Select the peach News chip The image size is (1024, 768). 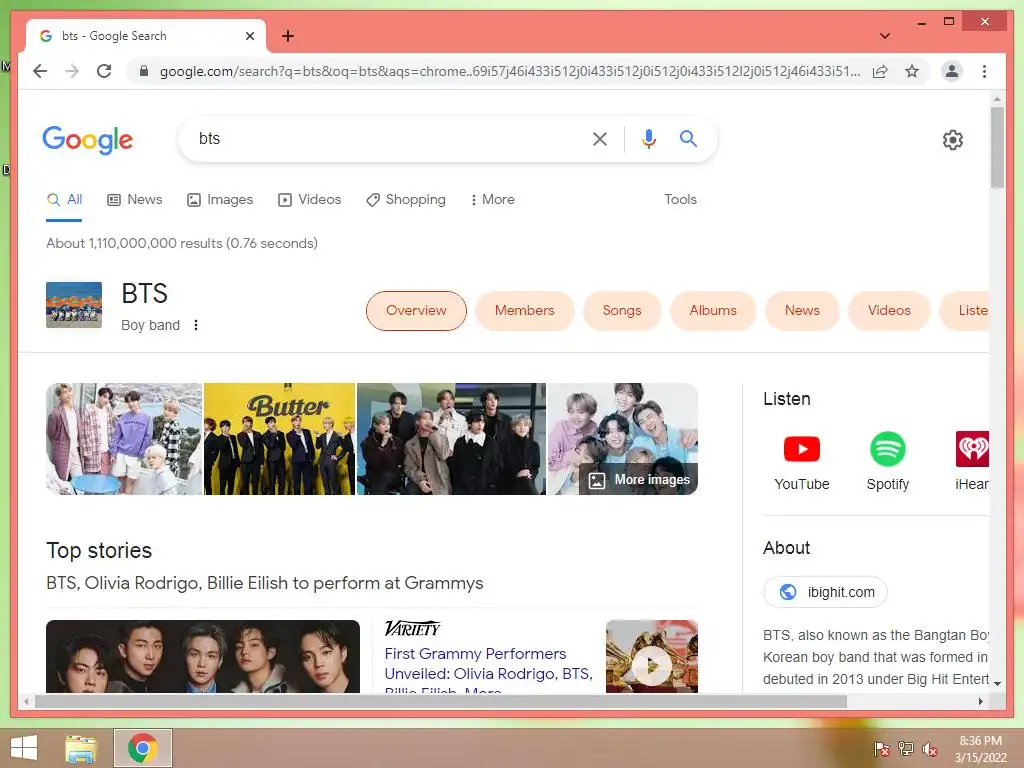click(x=802, y=311)
